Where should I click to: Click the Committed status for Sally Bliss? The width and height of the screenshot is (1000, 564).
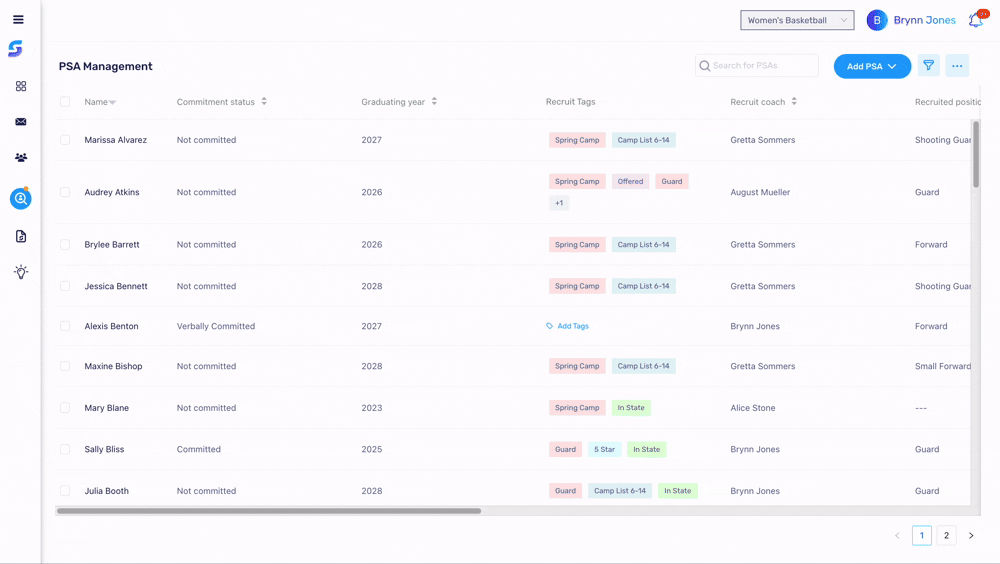[198, 449]
